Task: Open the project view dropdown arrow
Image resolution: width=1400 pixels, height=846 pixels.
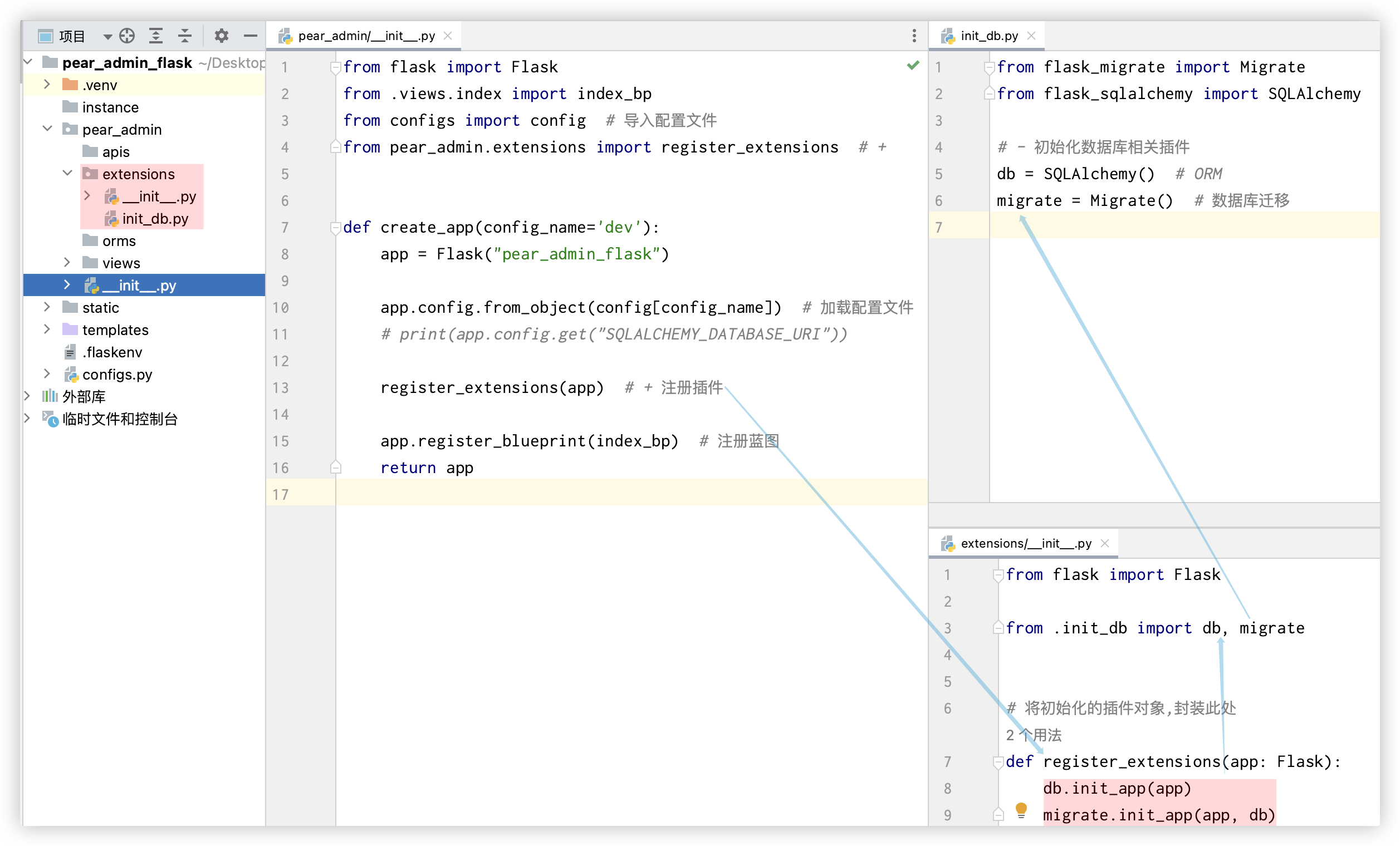Action: (x=107, y=37)
